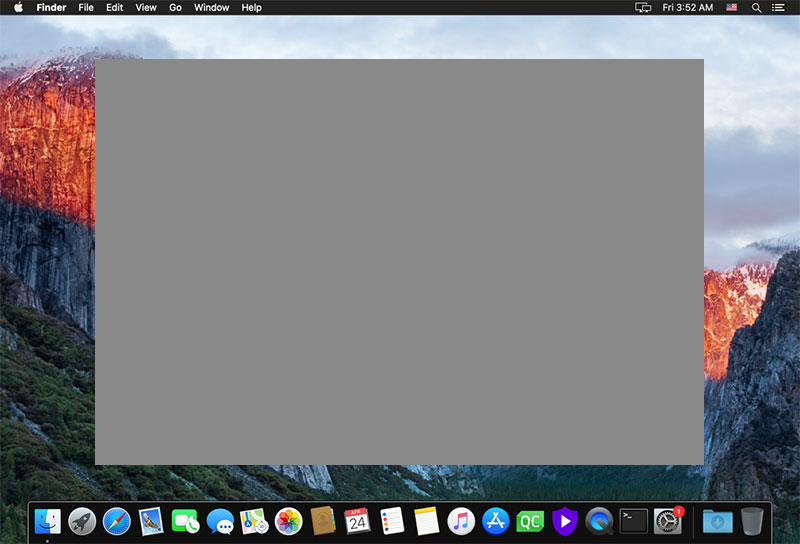Launch Launchpad rocket icon in Dock

(82, 522)
